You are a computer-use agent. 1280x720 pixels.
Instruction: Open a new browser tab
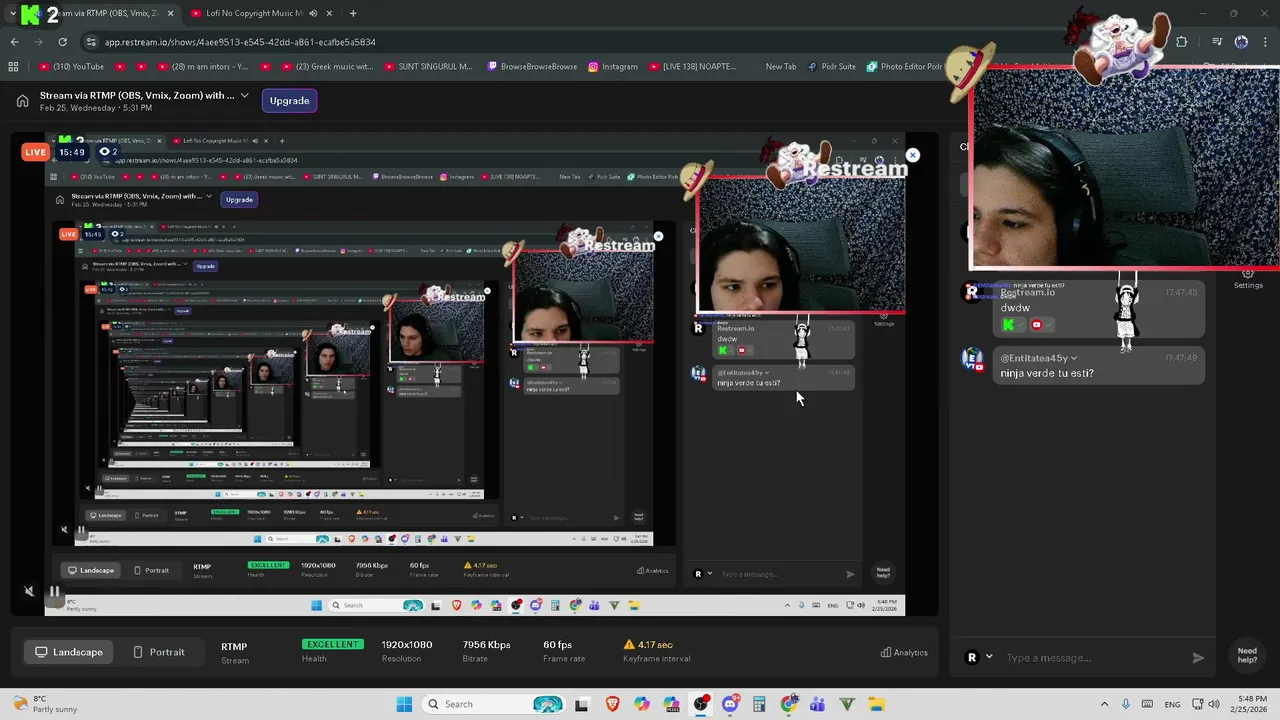click(352, 13)
